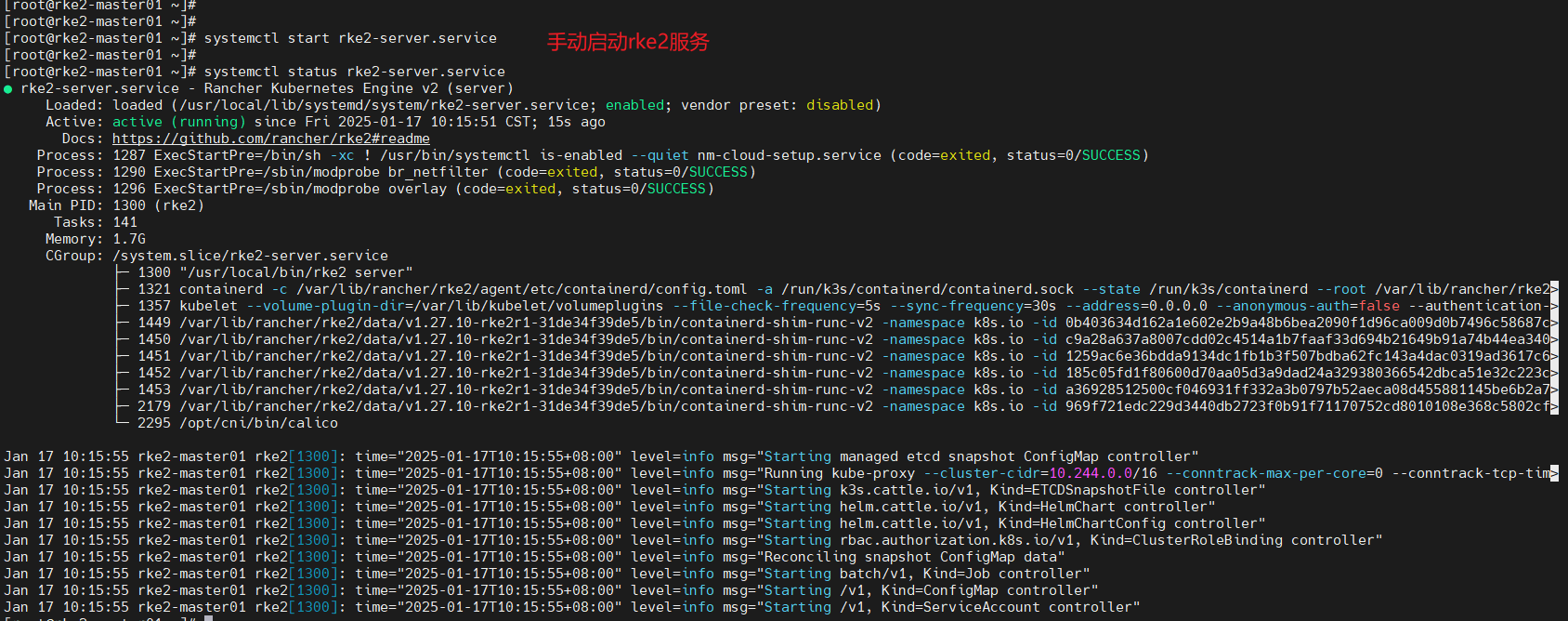
Task: Click the green 'enabled' word in Loaded line
Action: click(635, 105)
